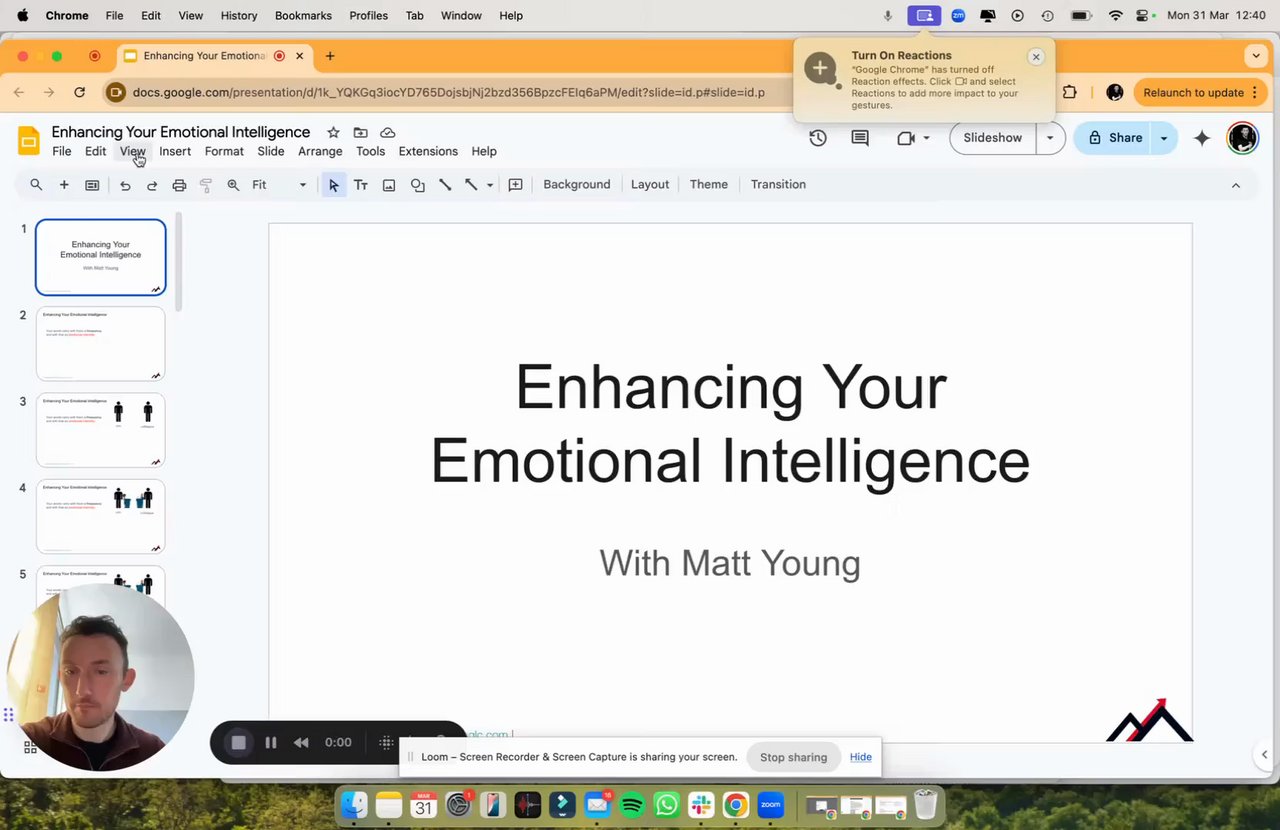This screenshot has width=1280, height=830.
Task: Open the search menus magnifier icon
Action: pos(36,185)
